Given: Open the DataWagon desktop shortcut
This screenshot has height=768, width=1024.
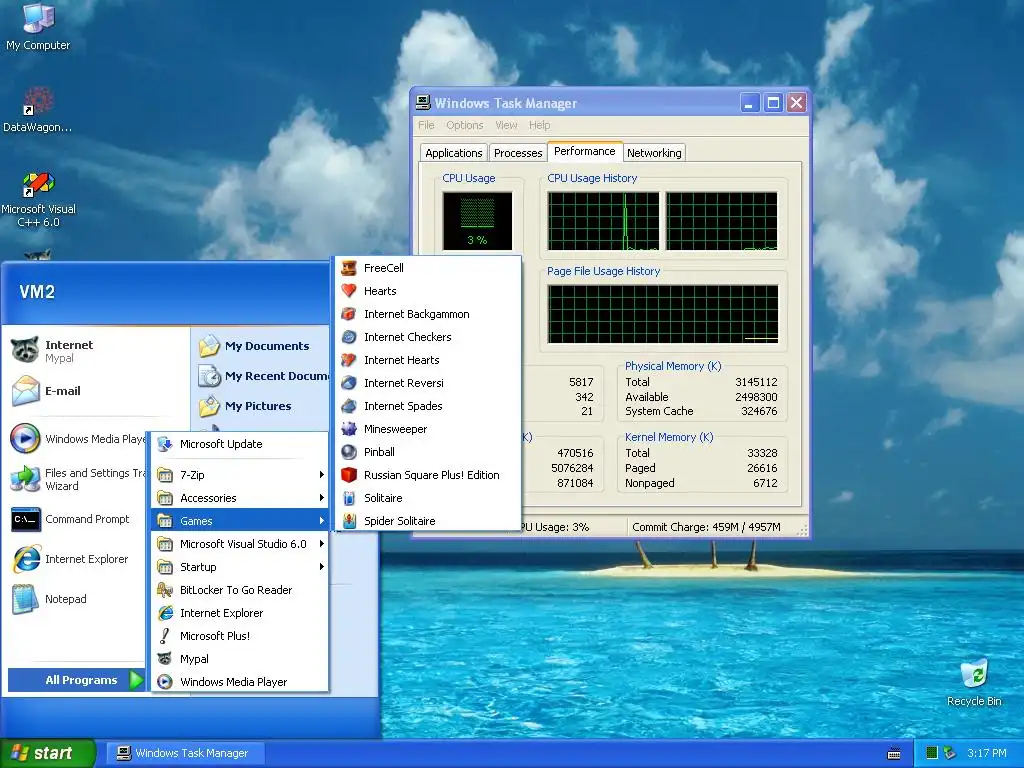Looking at the screenshot, I should (x=38, y=110).
